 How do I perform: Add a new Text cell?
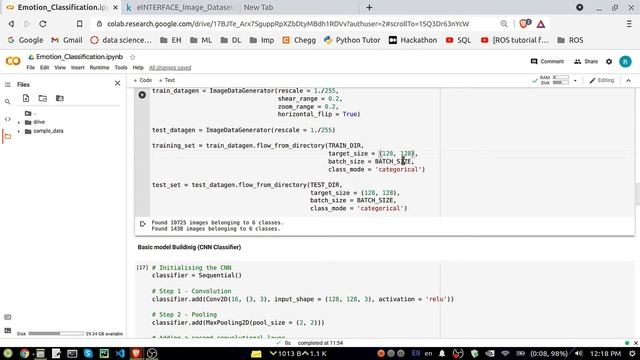tap(167, 80)
